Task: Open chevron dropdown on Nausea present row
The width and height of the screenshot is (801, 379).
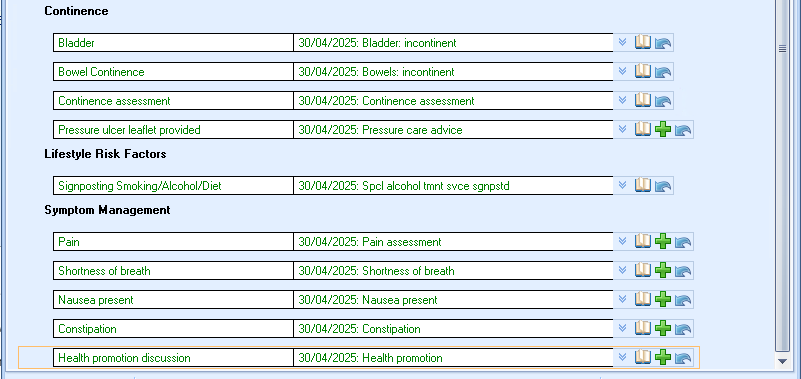Action: (622, 299)
